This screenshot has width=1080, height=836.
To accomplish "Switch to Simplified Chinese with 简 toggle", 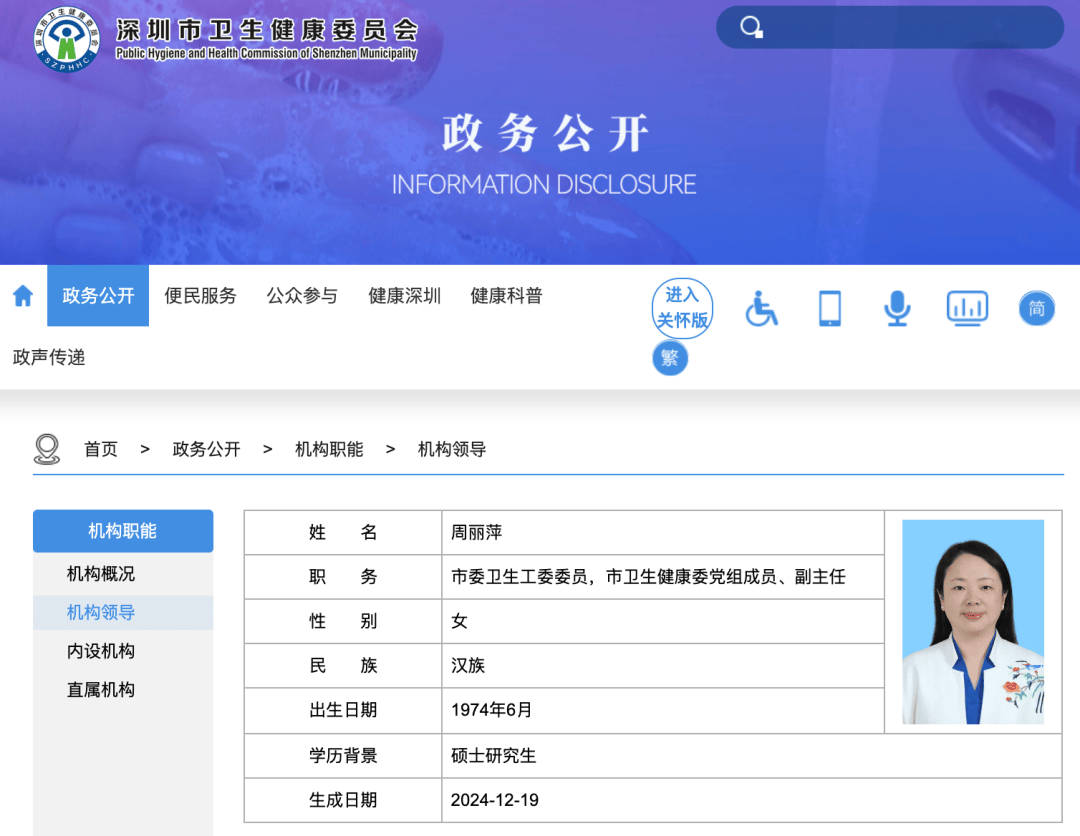I will tap(1036, 308).
